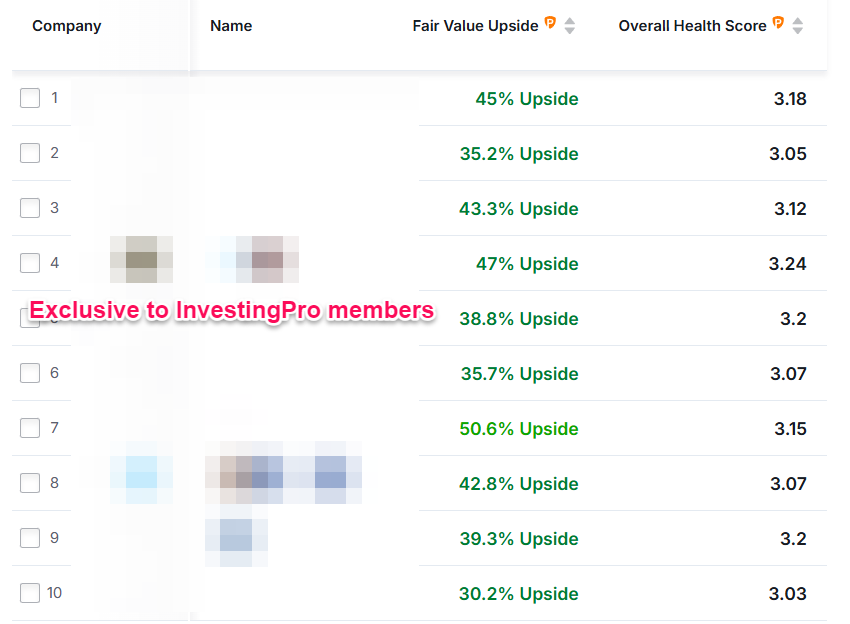850x624 pixels.
Task: Click the blurred company logo in row 4
Action: pos(141,259)
